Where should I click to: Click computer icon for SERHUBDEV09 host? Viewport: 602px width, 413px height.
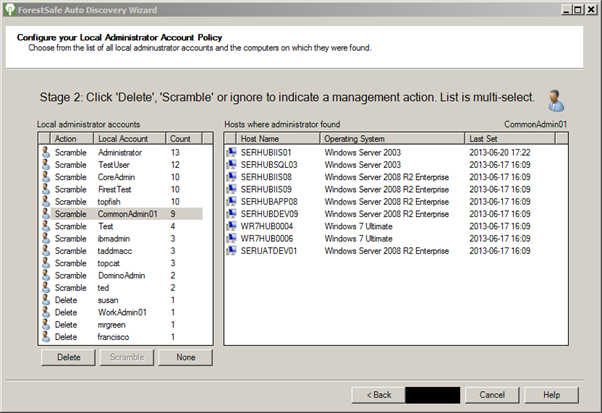click(232, 214)
